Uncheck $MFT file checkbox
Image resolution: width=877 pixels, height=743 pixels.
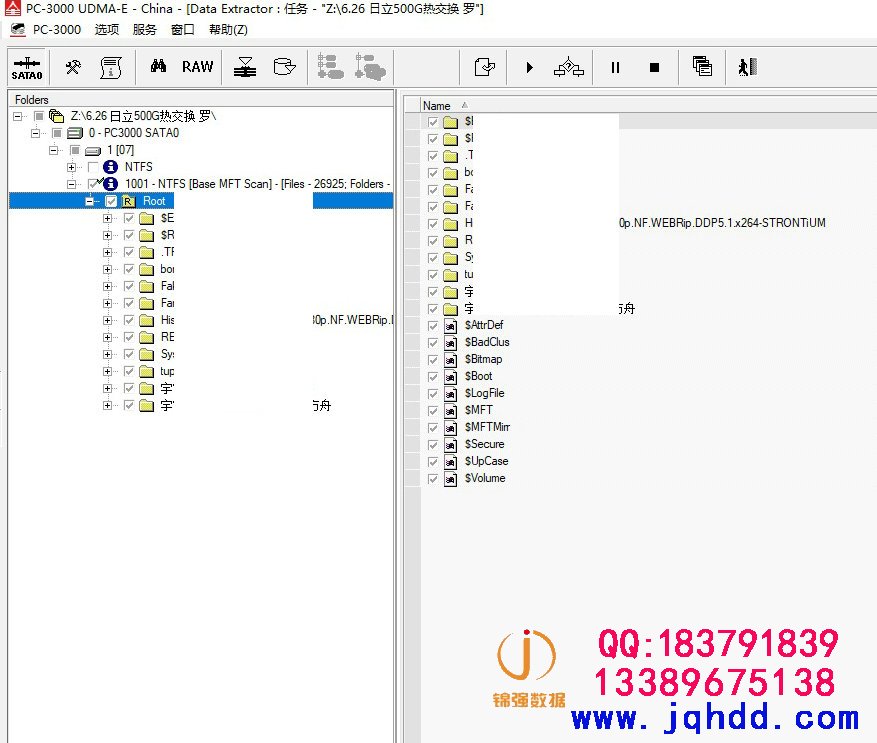(433, 411)
